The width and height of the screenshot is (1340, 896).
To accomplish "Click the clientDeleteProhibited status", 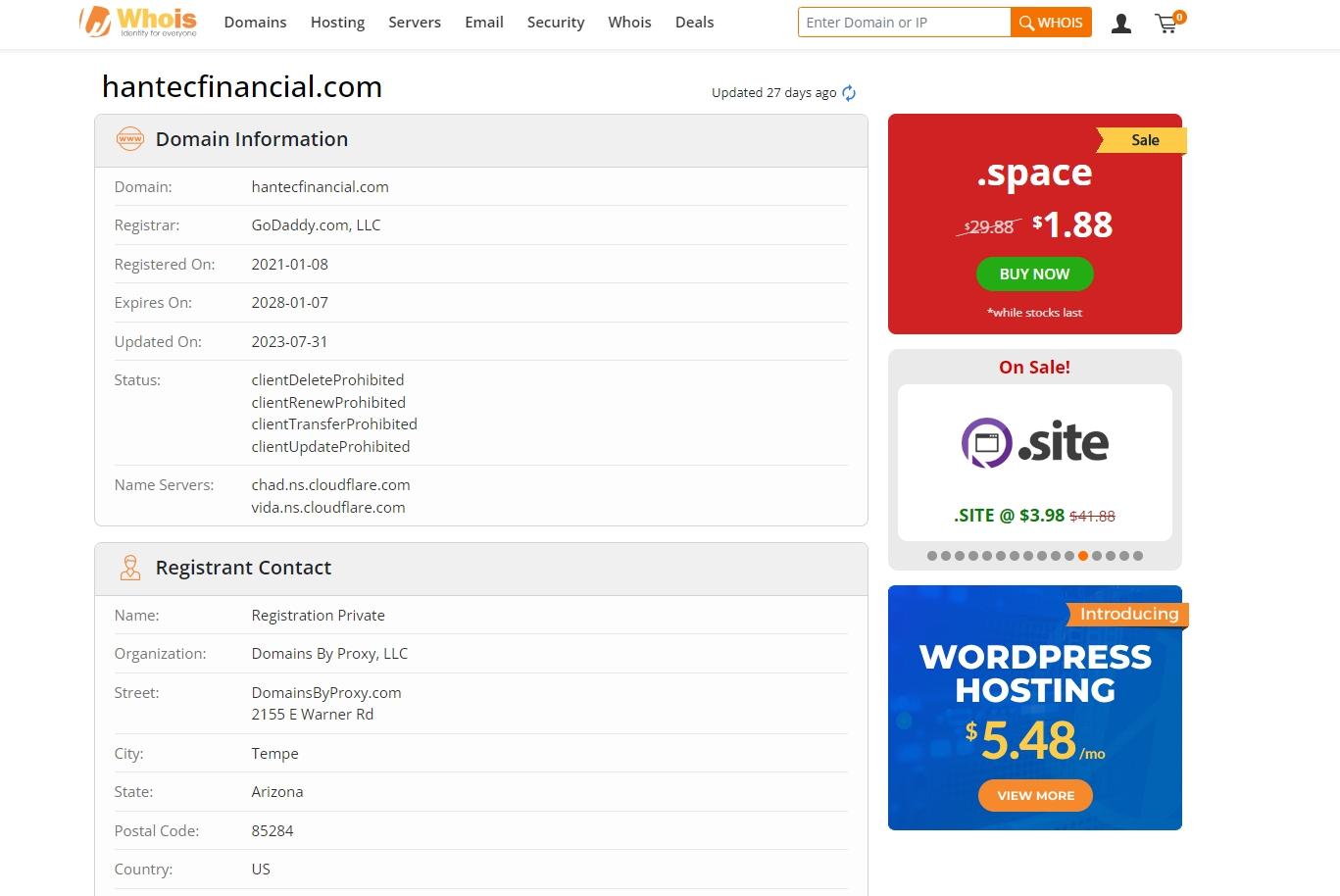I will point(327,380).
